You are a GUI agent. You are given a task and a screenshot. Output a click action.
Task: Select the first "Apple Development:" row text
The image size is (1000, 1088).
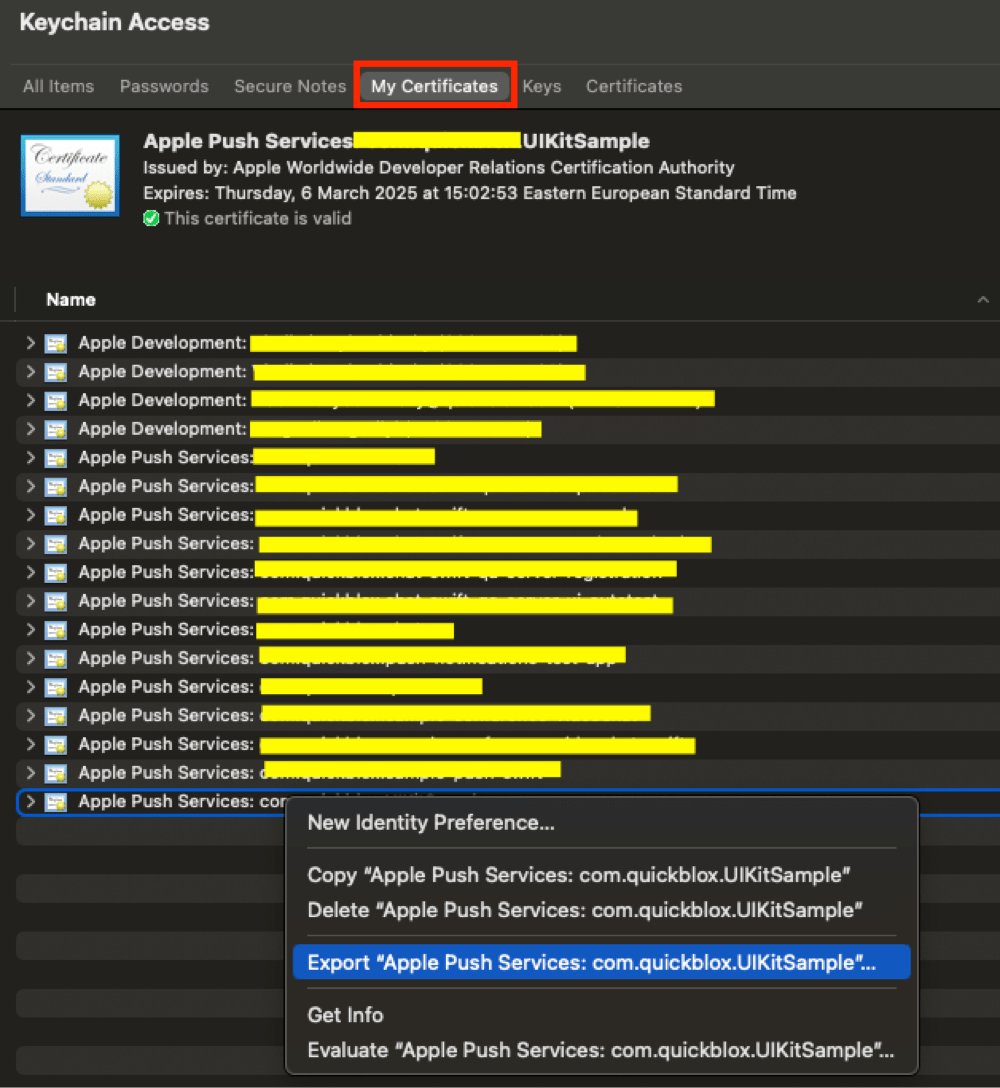162,343
